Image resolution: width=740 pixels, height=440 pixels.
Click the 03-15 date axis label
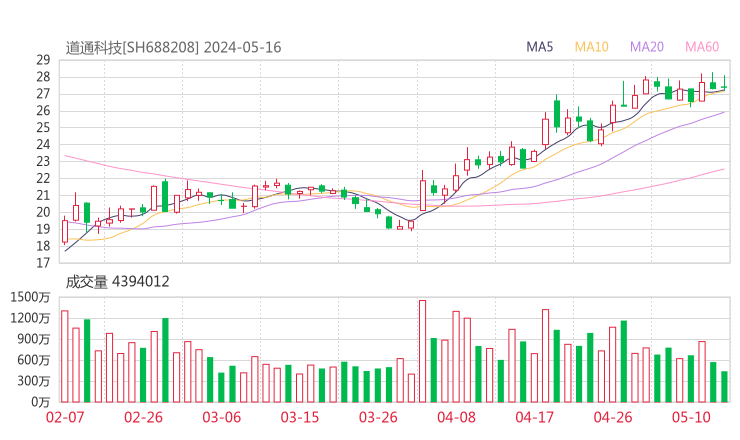300,417
